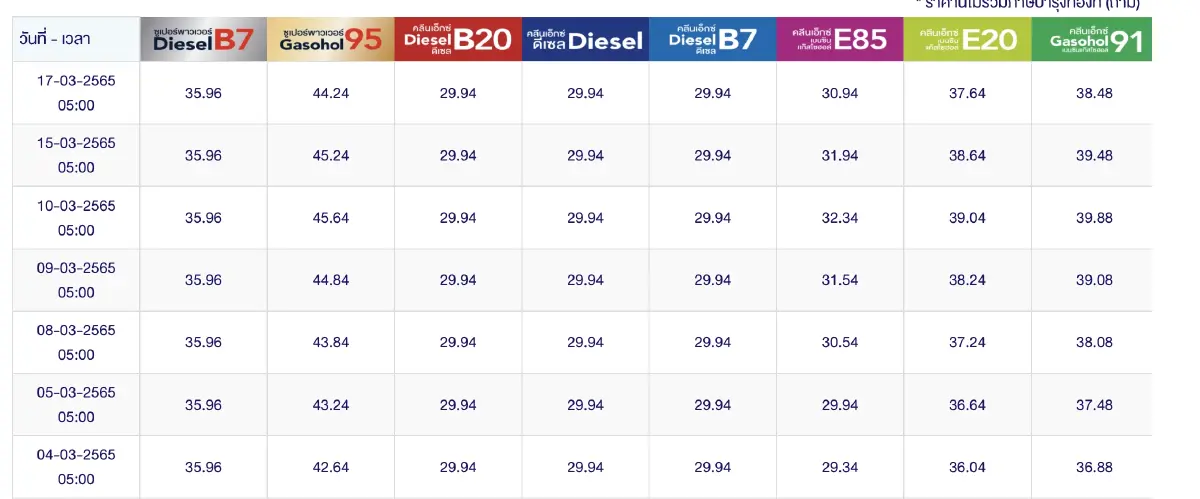Click the Super Power Gasohol 95 header logo
The image size is (1200, 499).
tap(331, 39)
